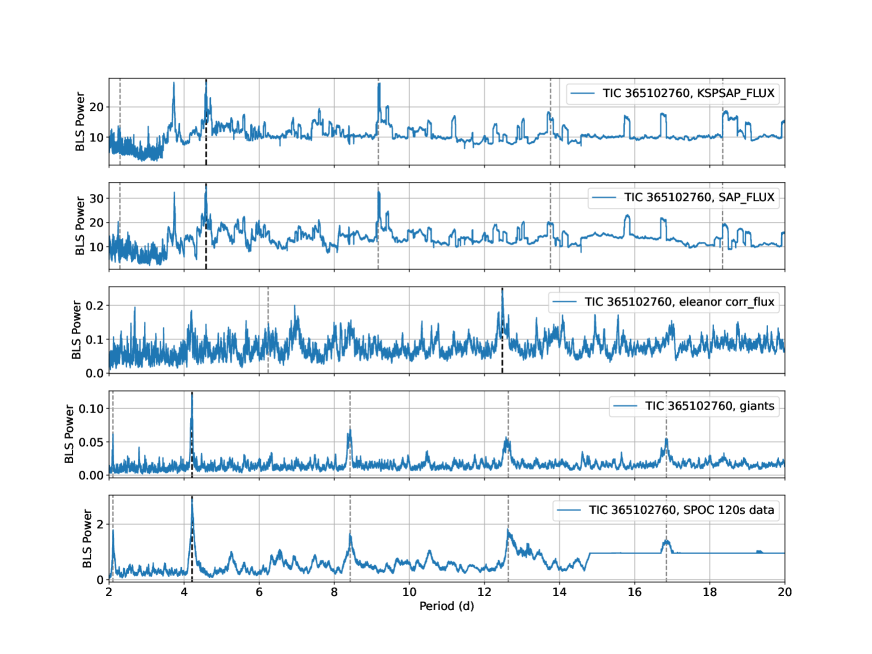Click the bold dashed peak marker in SAP_FLUX panel

point(206,226)
